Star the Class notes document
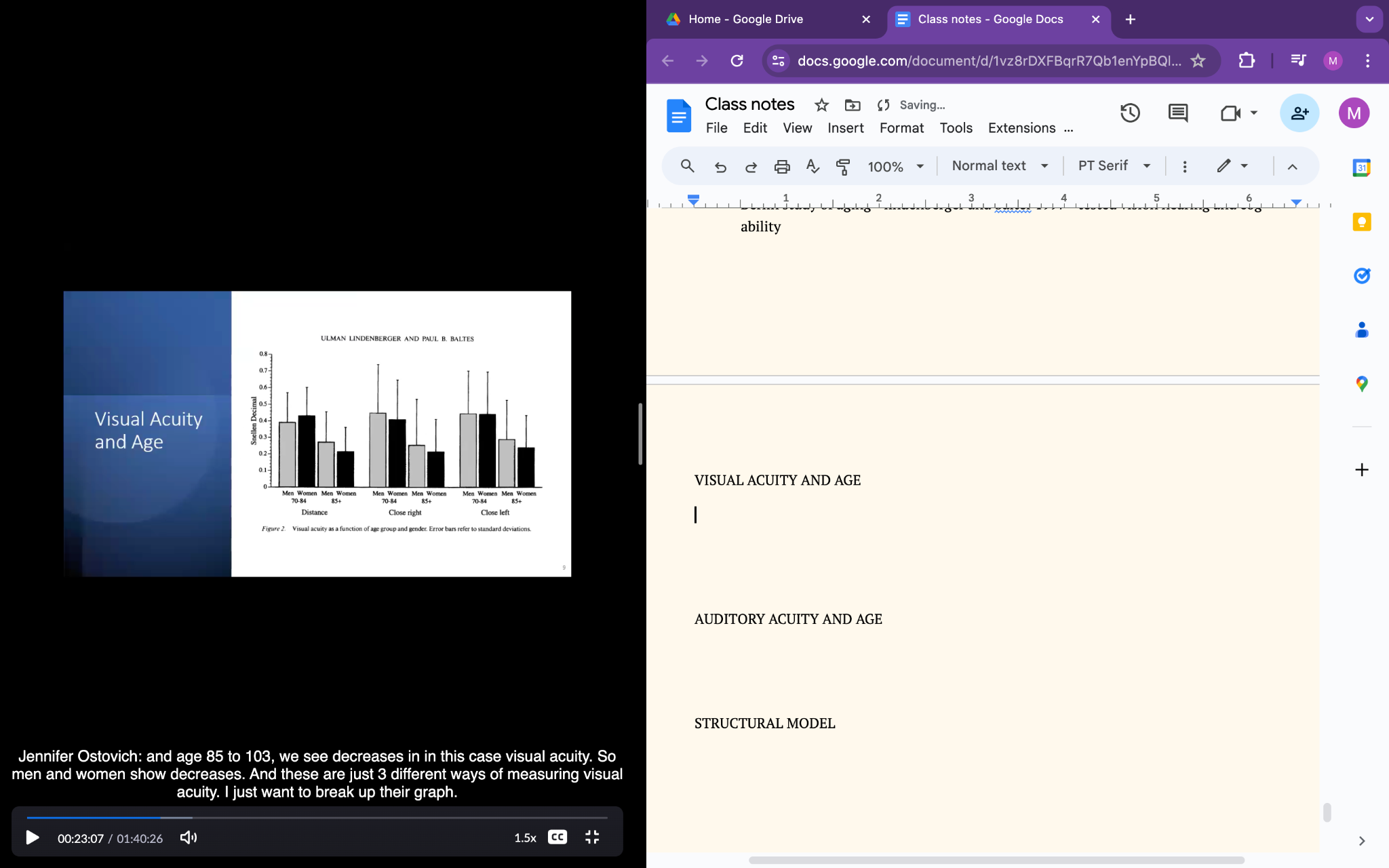 pos(821,105)
